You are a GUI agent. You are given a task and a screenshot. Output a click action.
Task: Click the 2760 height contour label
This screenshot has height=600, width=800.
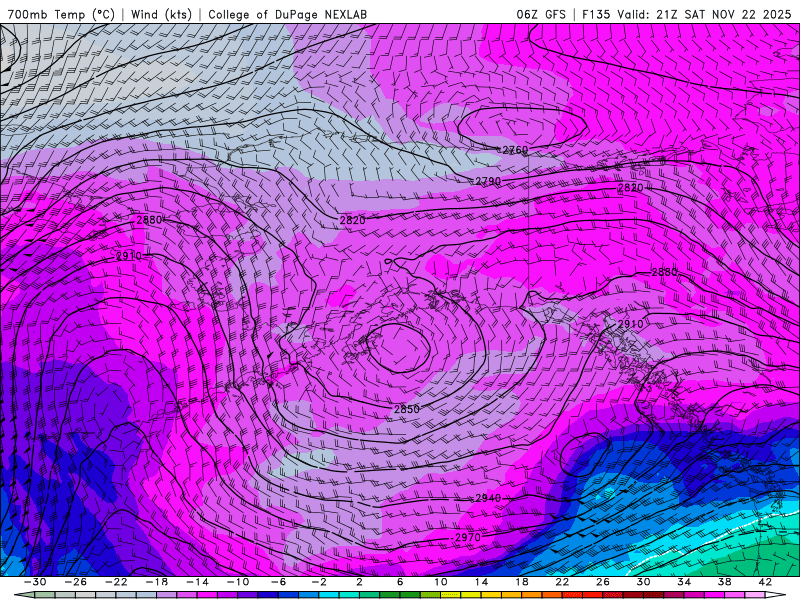[x=515, y=150]
